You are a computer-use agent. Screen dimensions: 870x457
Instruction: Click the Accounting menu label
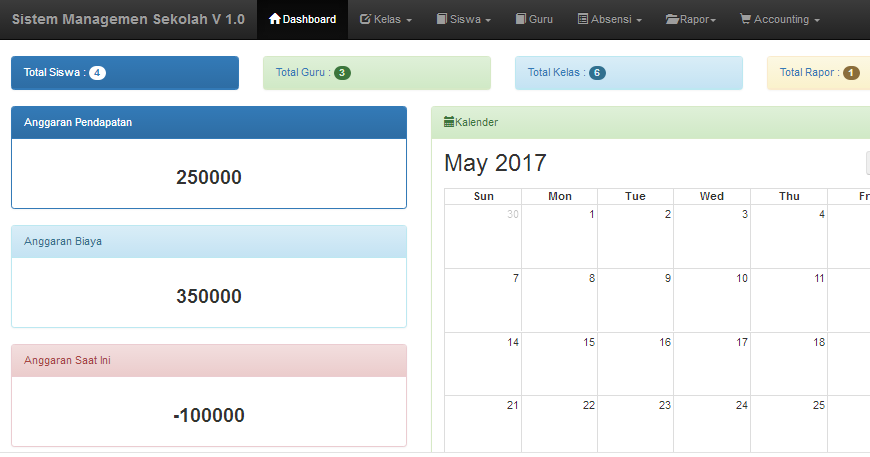coord(781,19)
